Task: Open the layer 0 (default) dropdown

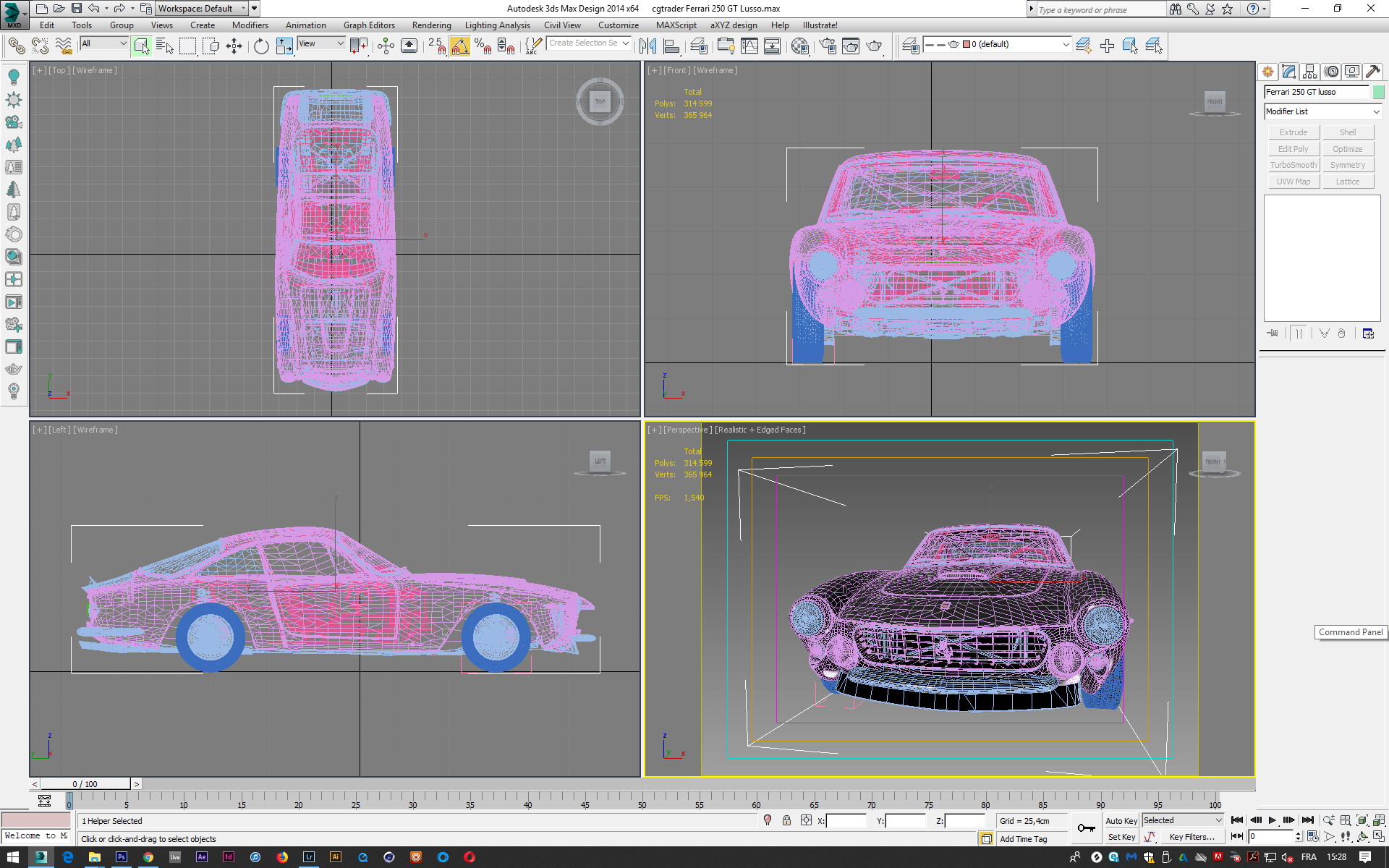Action: click(x=997, y=44)
